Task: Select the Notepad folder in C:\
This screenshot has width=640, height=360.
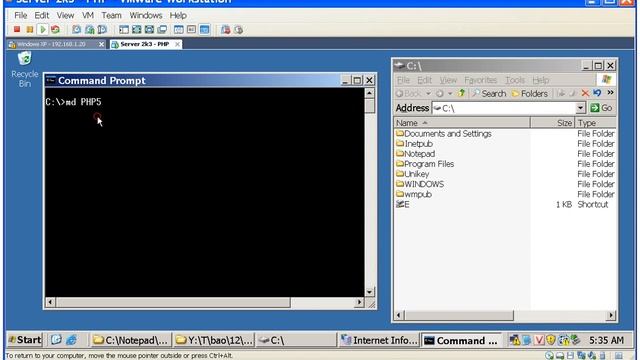Action: click(x=416, y=154)
